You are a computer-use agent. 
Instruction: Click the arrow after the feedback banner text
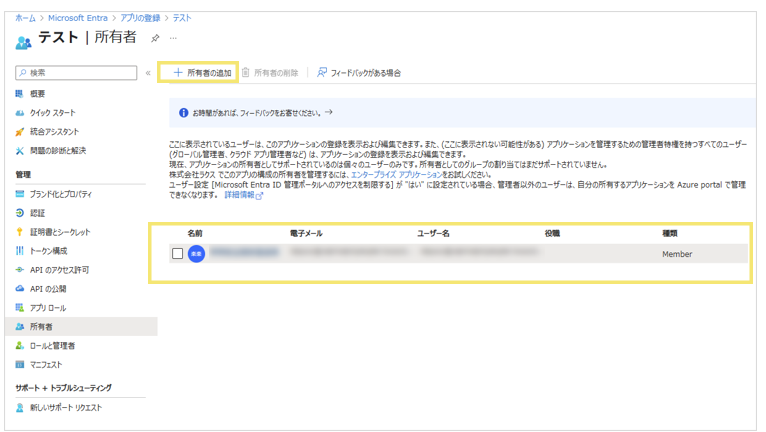[329, 112]
